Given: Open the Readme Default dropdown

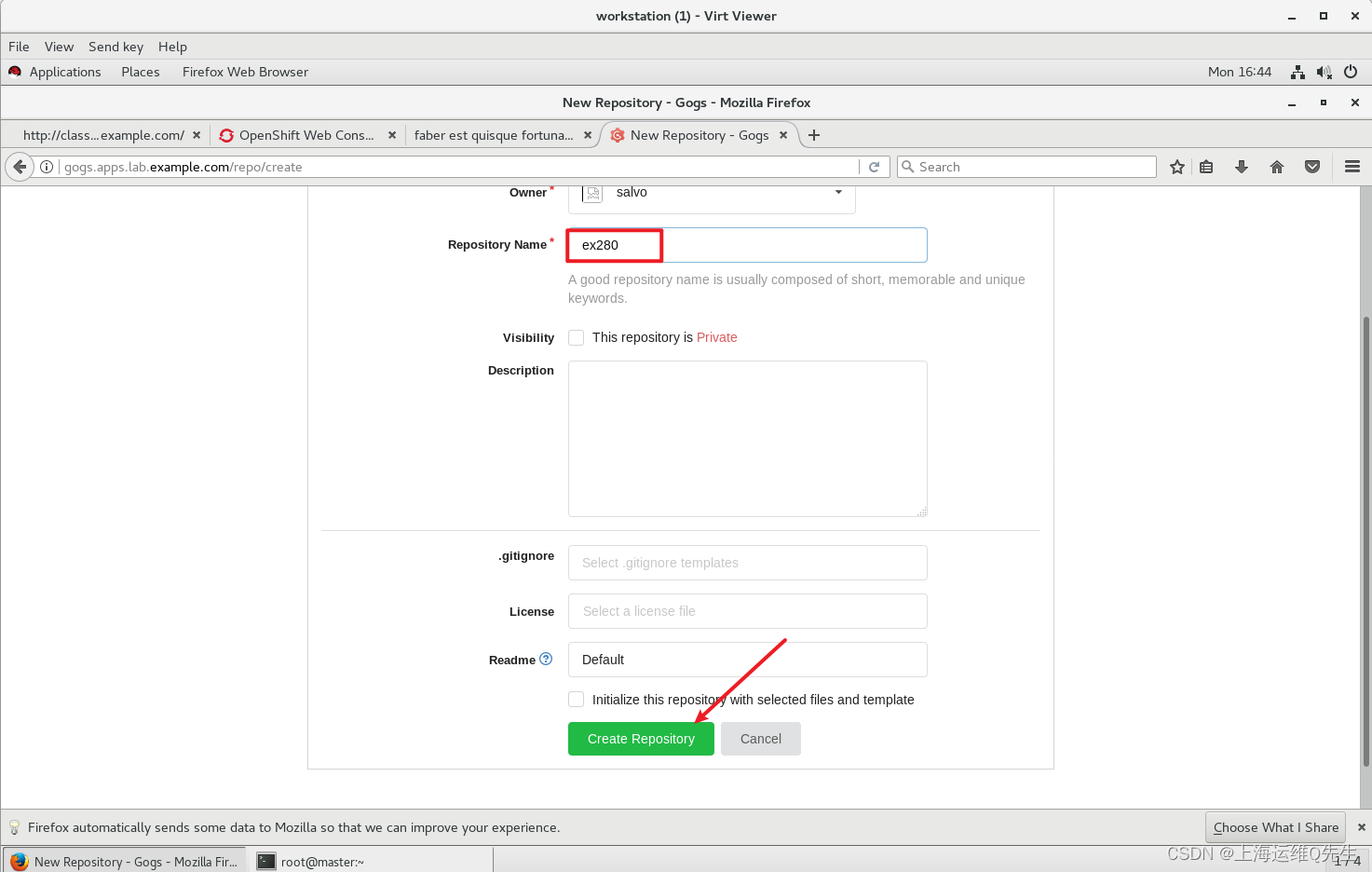Looking at the screenshot, I should tap(748, 660).
